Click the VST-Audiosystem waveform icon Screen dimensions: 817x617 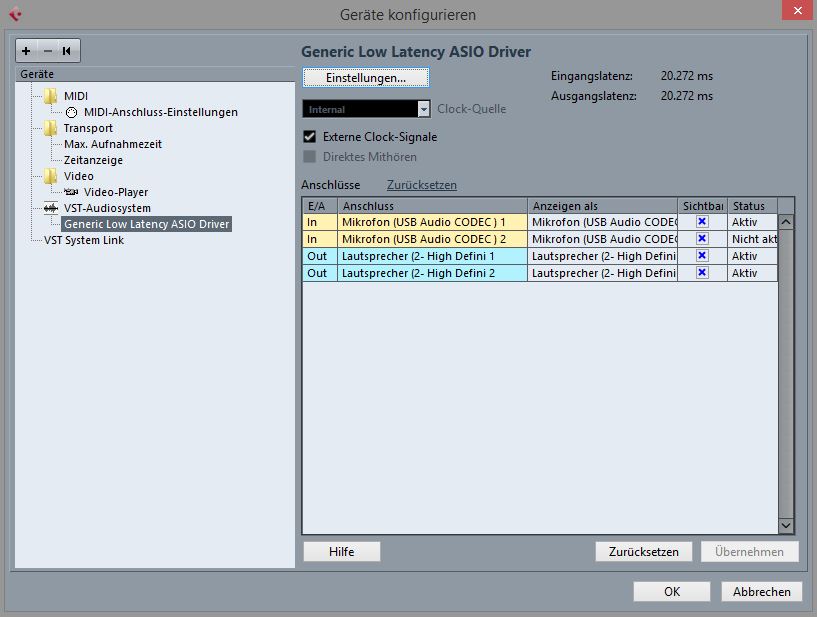tap(51, 208)
